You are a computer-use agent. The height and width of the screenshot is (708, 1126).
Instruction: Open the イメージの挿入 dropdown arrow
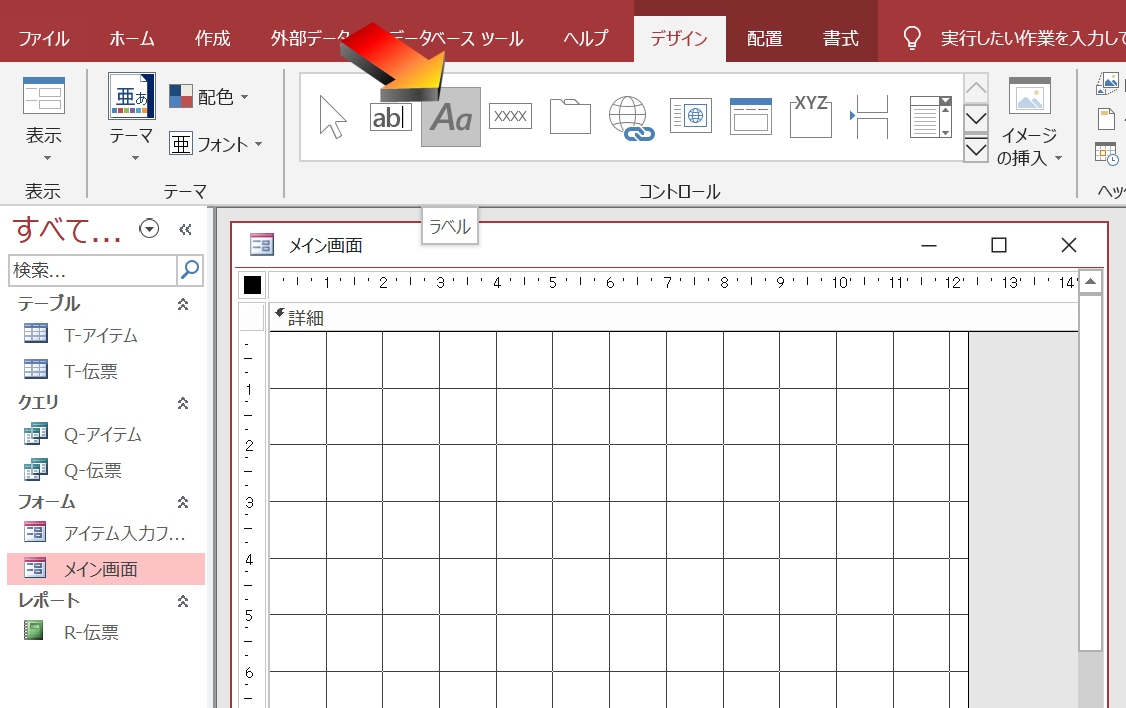pyautogui.click(x=1058, y=158)
